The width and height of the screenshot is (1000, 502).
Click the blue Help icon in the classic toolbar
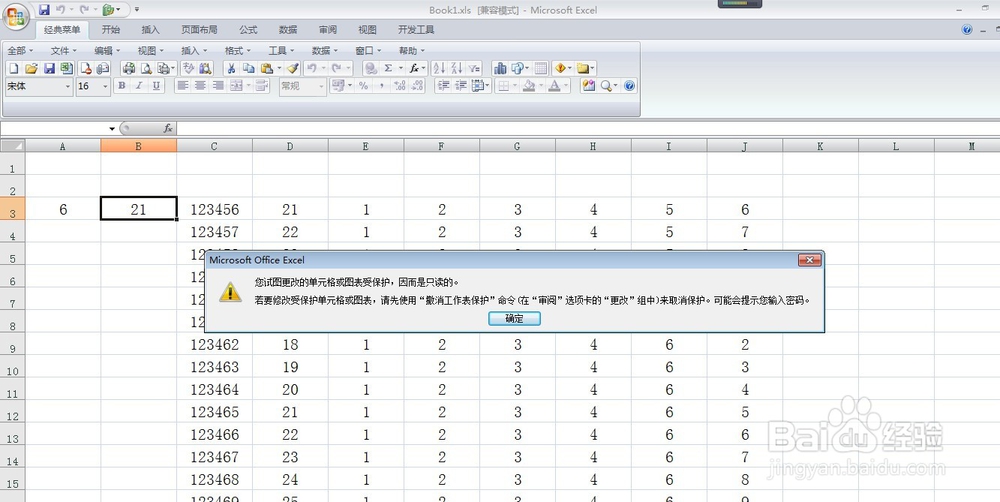[x=629, y=85]
